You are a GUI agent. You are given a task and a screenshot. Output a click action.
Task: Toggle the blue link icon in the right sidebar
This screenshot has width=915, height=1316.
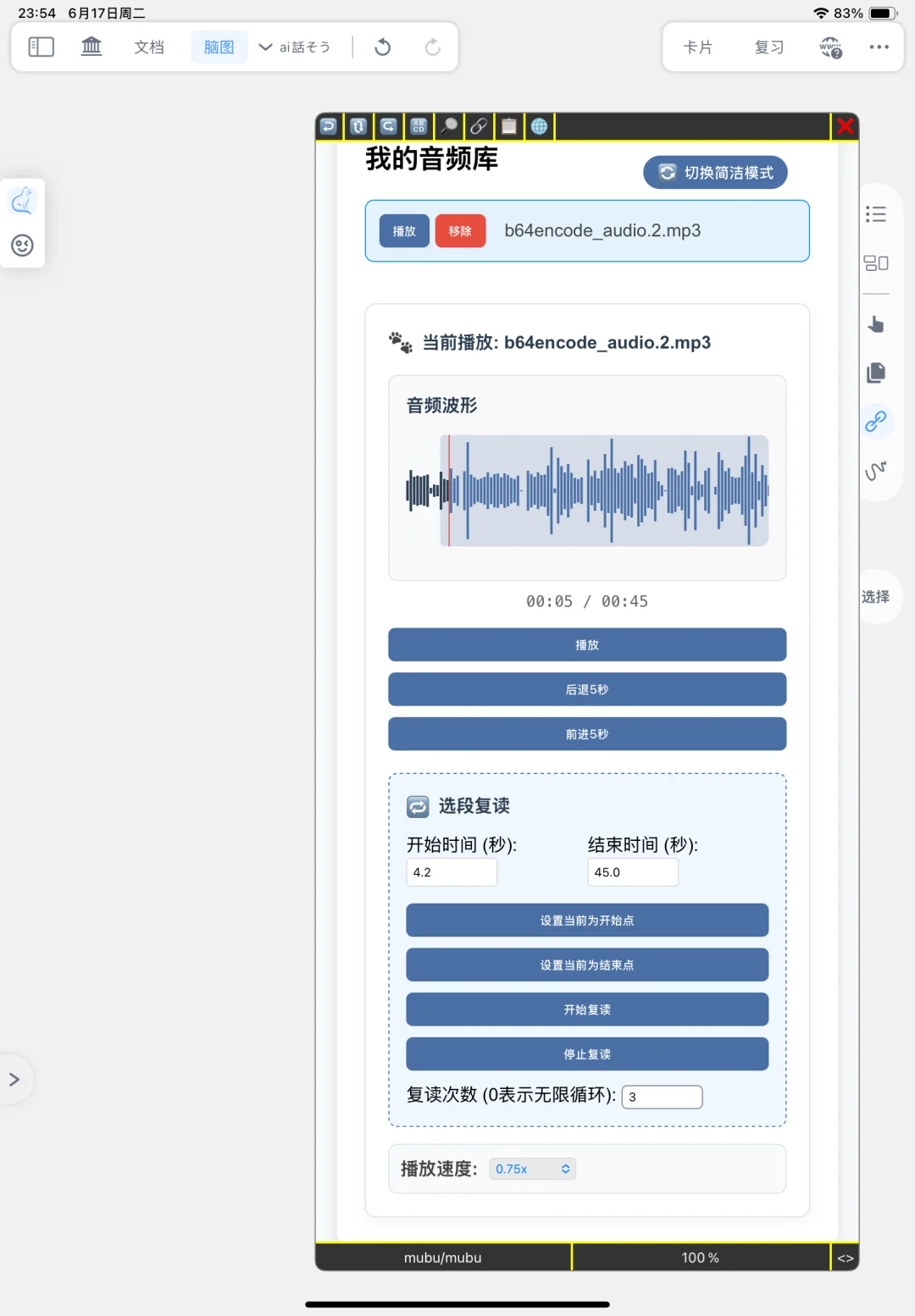[x=877, y=421]
